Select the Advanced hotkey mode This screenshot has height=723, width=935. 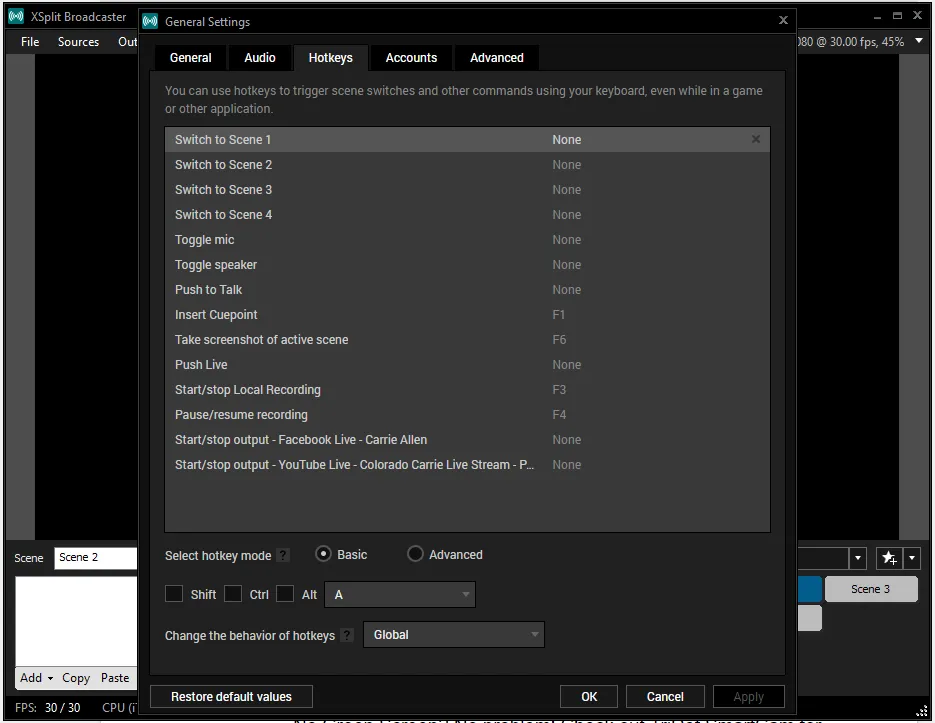[415, 554]
